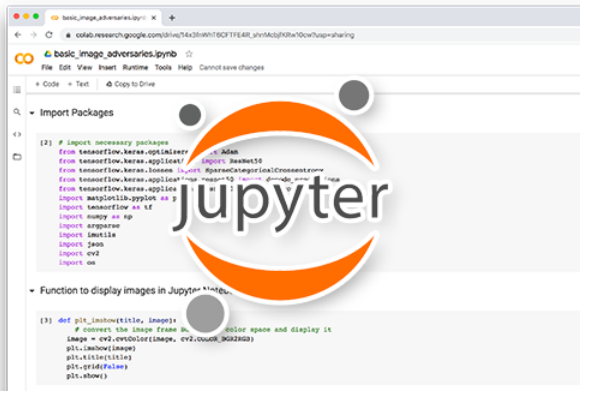Reload the browser page
This screenshot has width=589, height=396.
50,35
